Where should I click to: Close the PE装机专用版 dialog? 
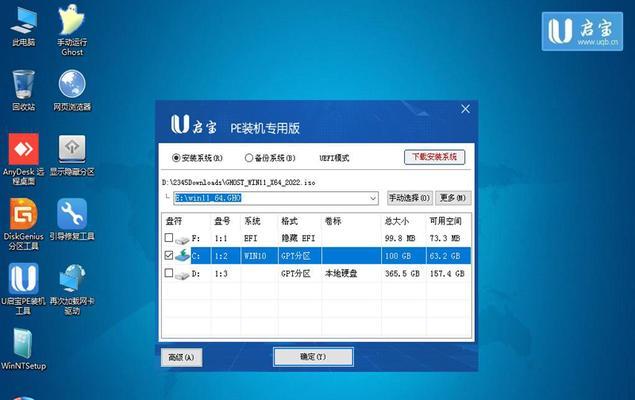pos(466,109)
